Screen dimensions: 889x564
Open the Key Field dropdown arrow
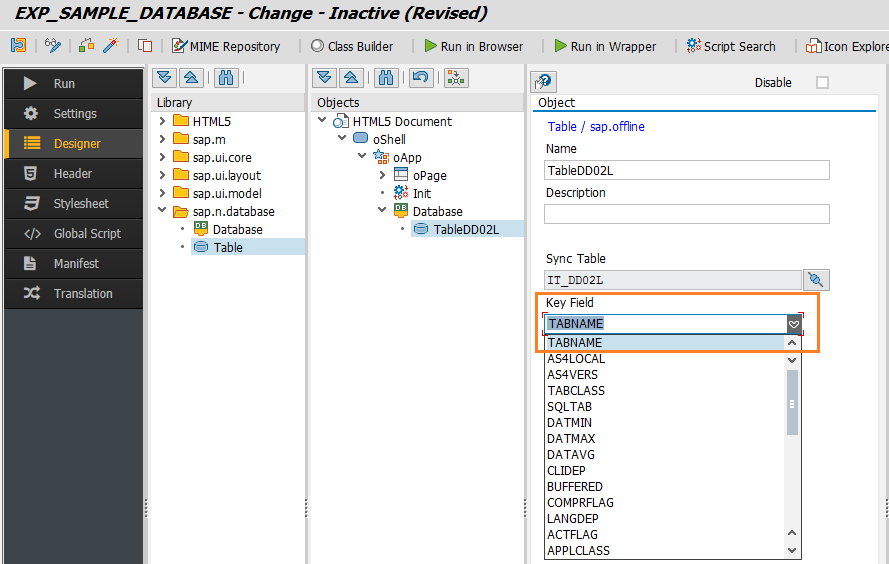click(x=794, y=324)
